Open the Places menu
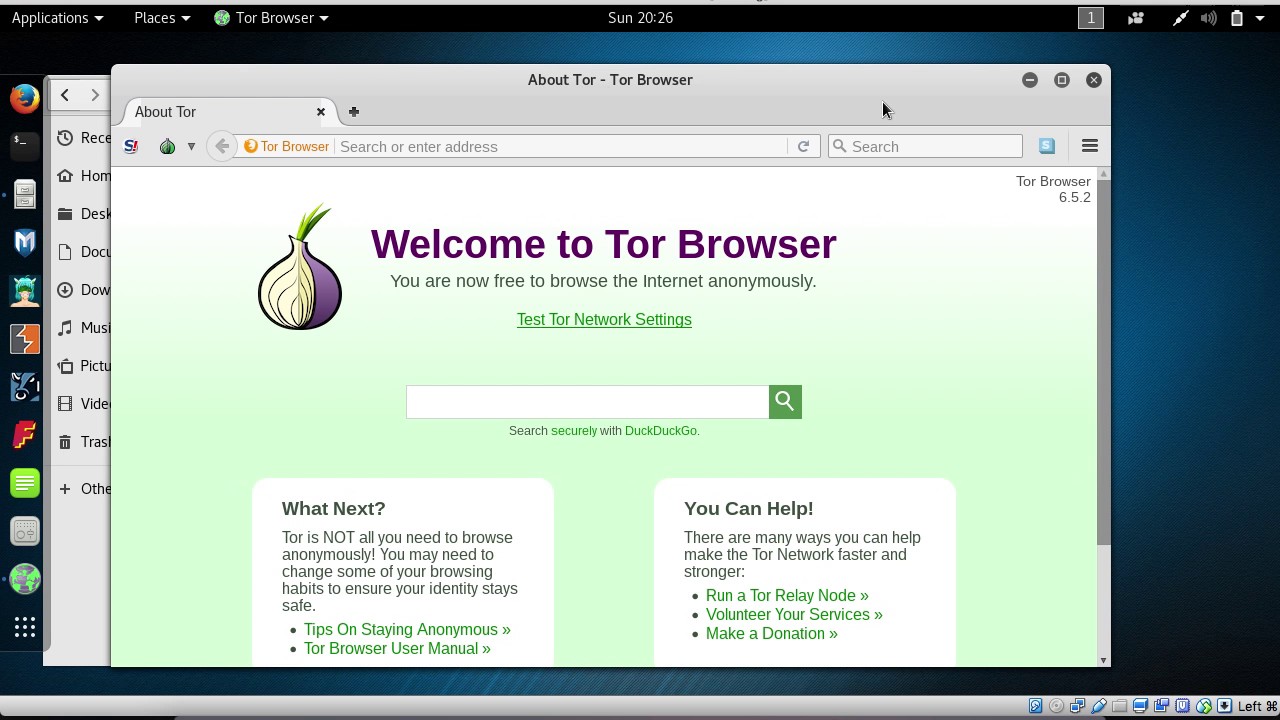Viewport: 1280px width, 720px height. click(162, 18)
